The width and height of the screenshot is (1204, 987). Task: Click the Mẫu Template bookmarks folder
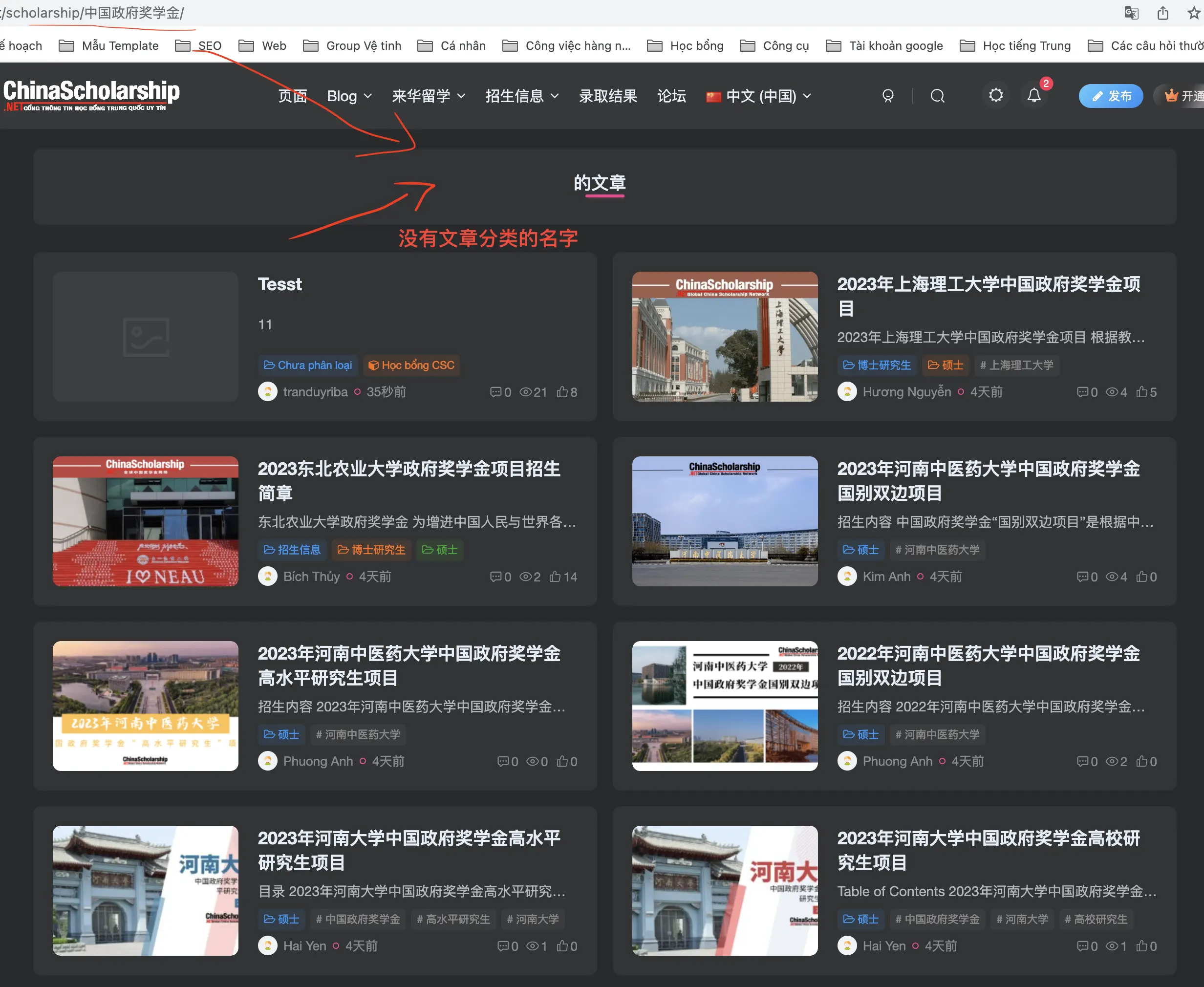[x=108, y=45]
